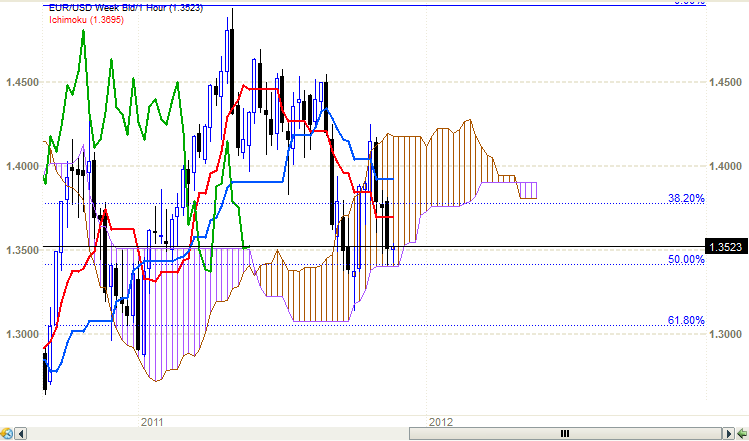The height and width of the screenshot is (441, 749).
Task: Click the 50.00% Fibonacci level label
Action: pos(686,259)
